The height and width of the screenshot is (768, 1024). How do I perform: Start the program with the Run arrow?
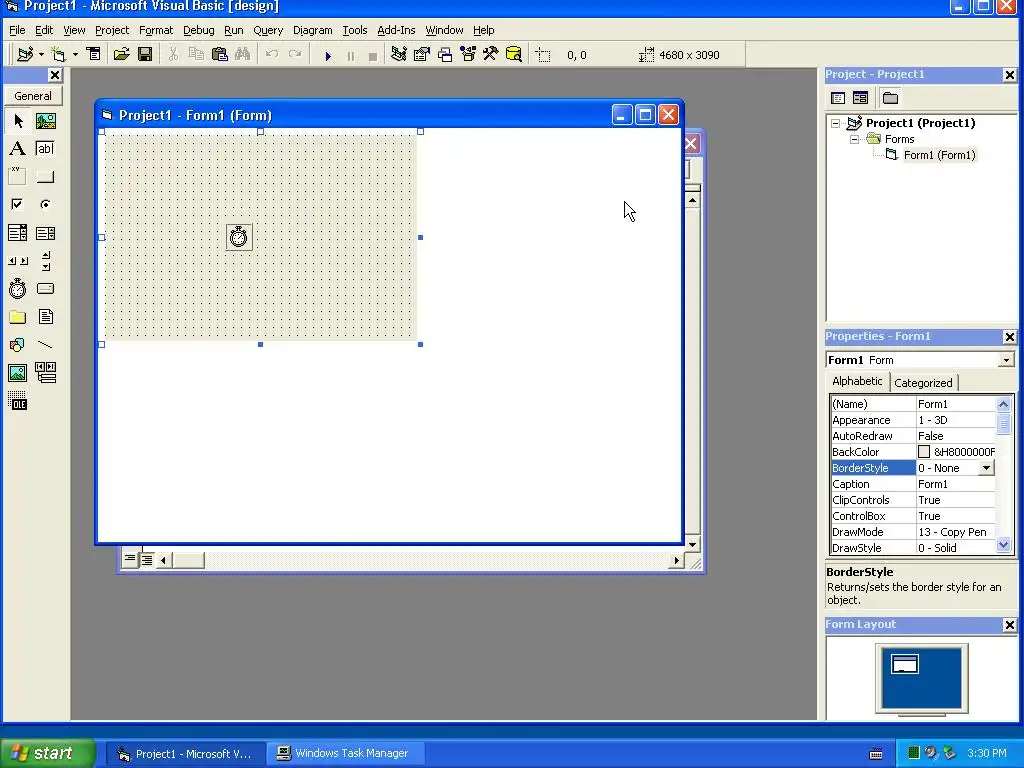click(x=328, y=56)
